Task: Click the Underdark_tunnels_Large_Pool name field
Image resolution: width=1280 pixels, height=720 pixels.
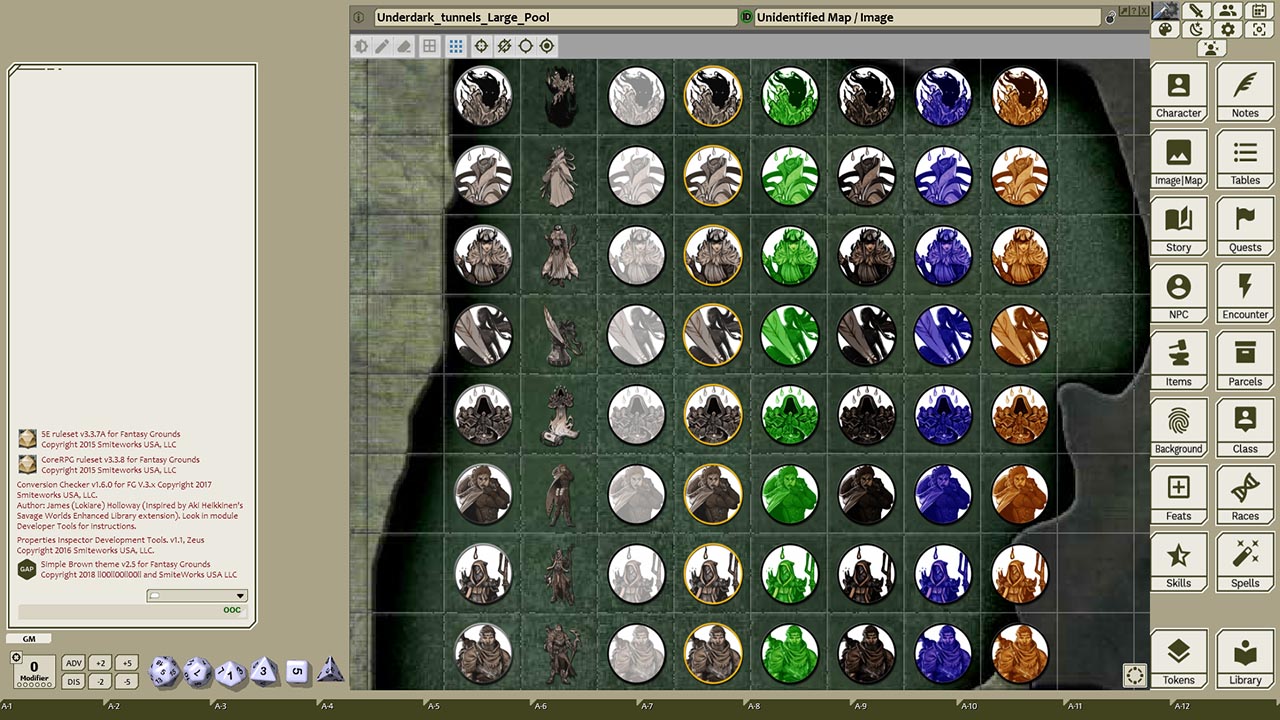Action: coord(555,18)
